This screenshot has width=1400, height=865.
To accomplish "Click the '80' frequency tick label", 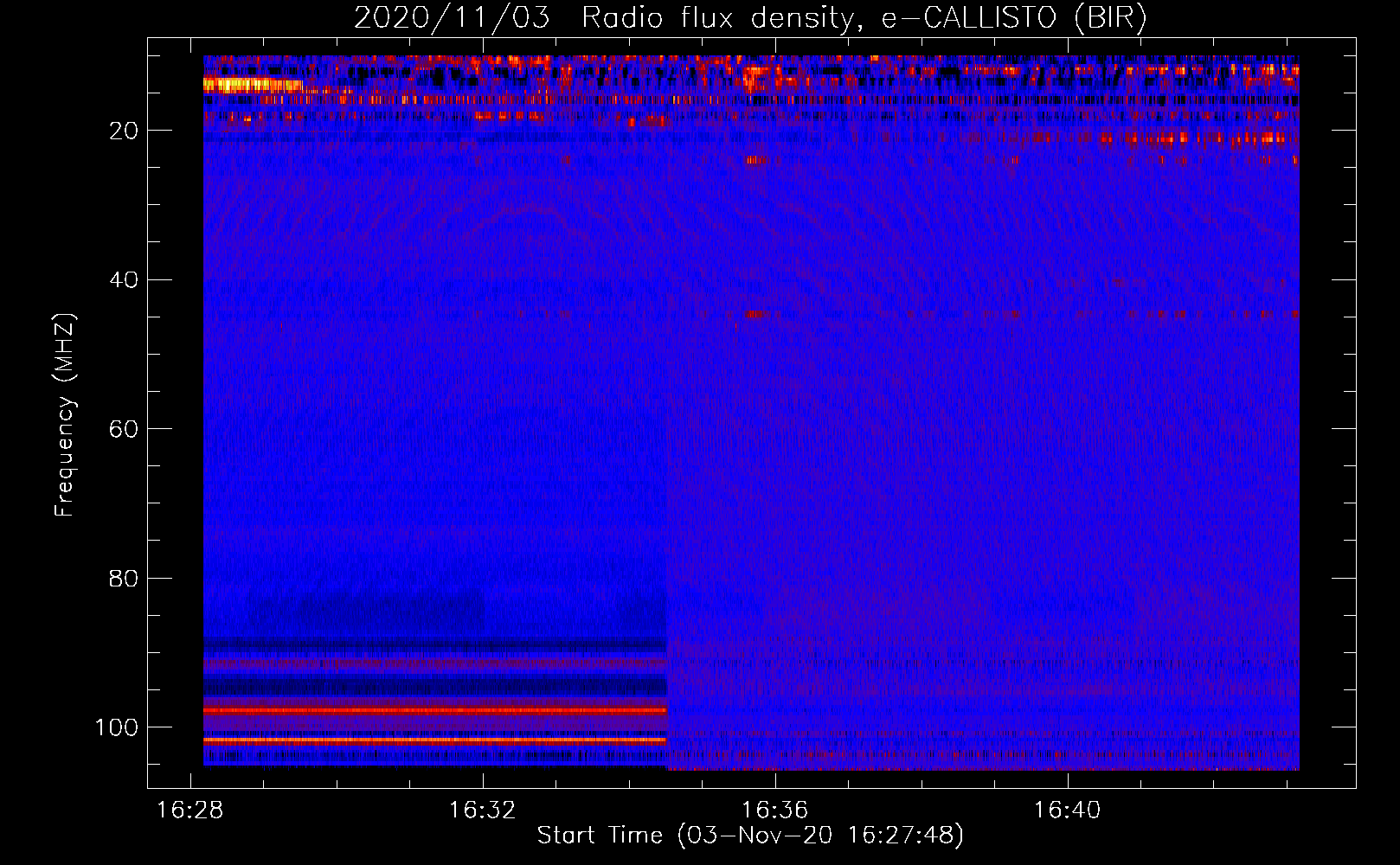I will 124,578.
